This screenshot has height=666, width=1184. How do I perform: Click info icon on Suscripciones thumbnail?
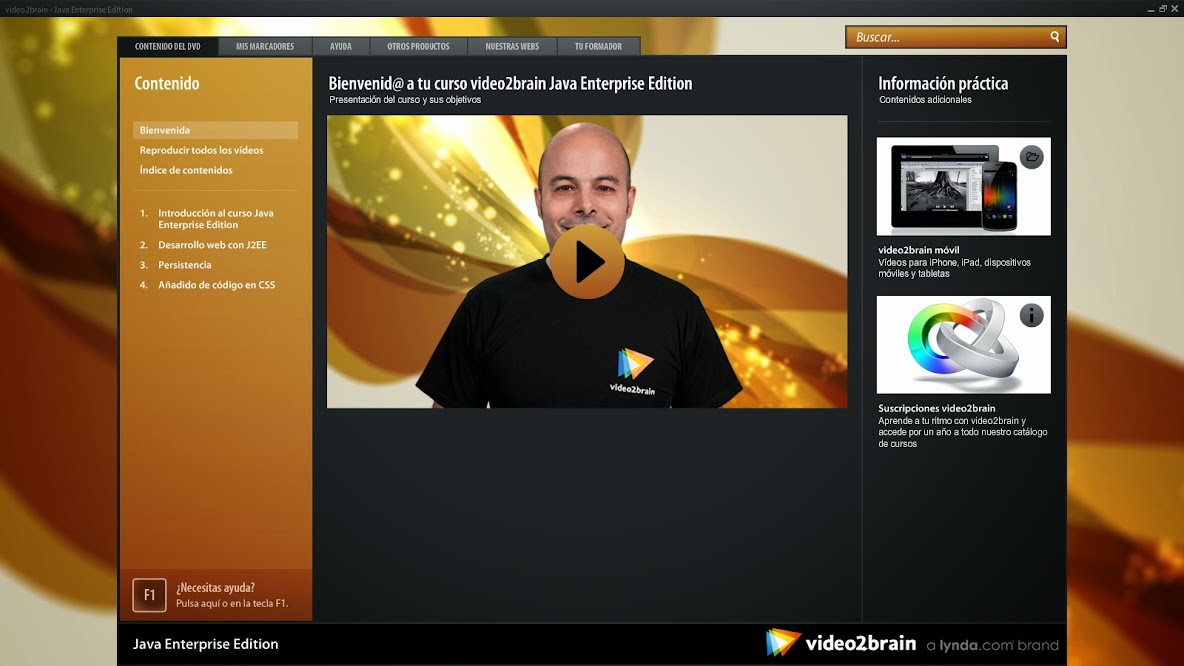(1031, 315)
